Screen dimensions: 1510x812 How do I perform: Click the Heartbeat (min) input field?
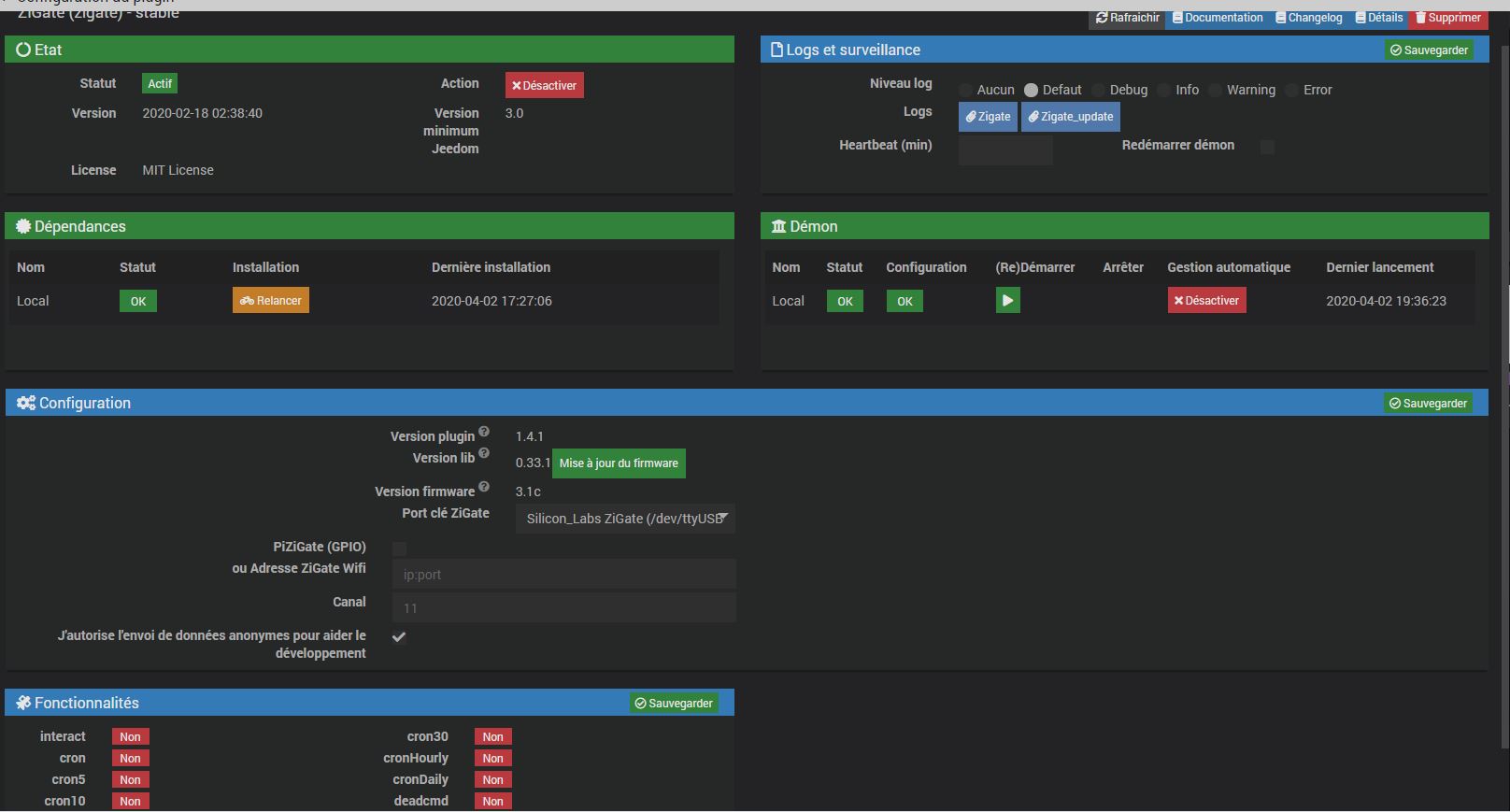coord(1005,150)
